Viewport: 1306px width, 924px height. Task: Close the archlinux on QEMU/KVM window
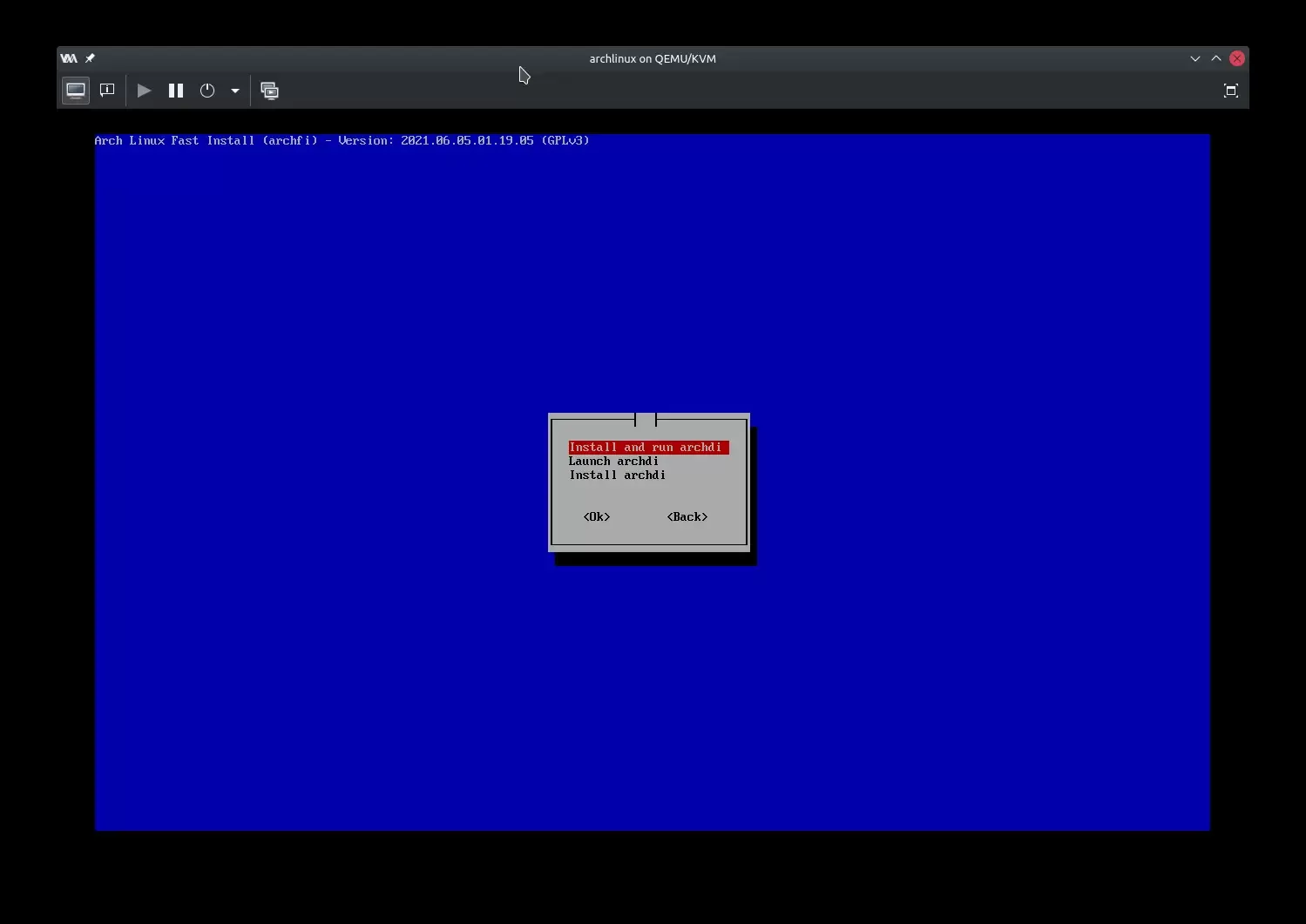click(x=1236, y=58)
